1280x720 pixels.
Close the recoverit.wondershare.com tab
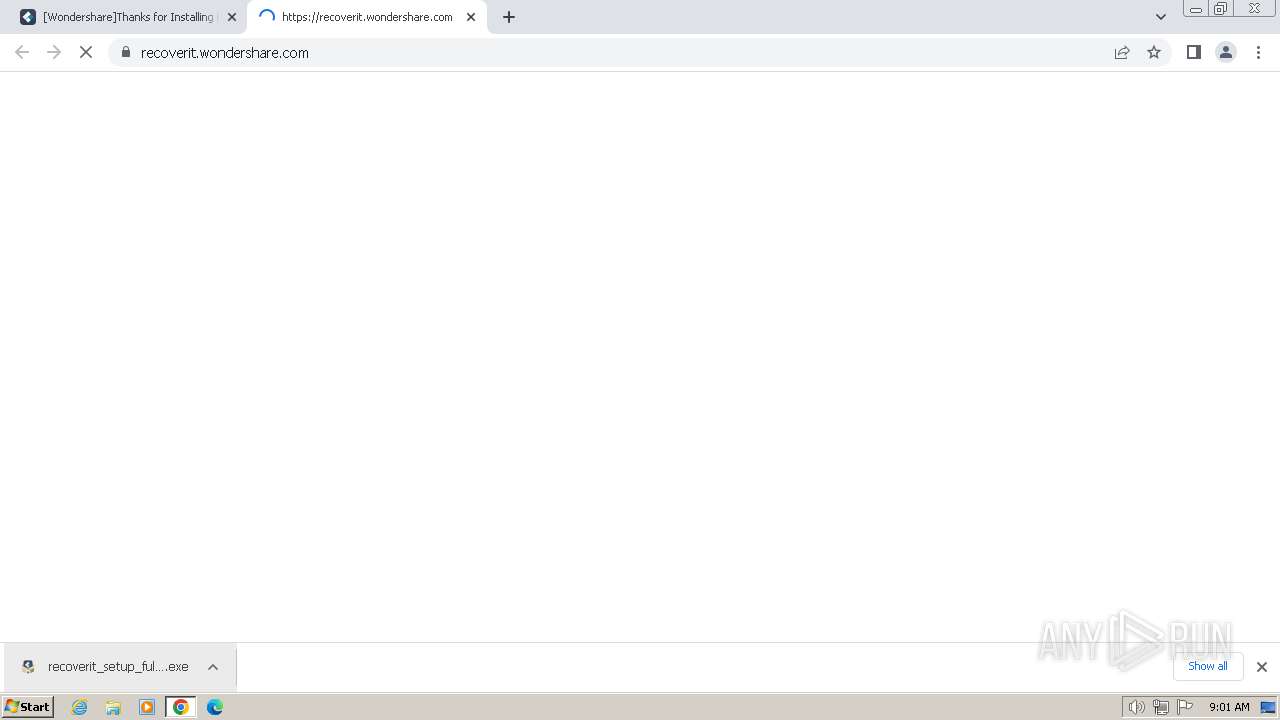(x=471, y=17)
